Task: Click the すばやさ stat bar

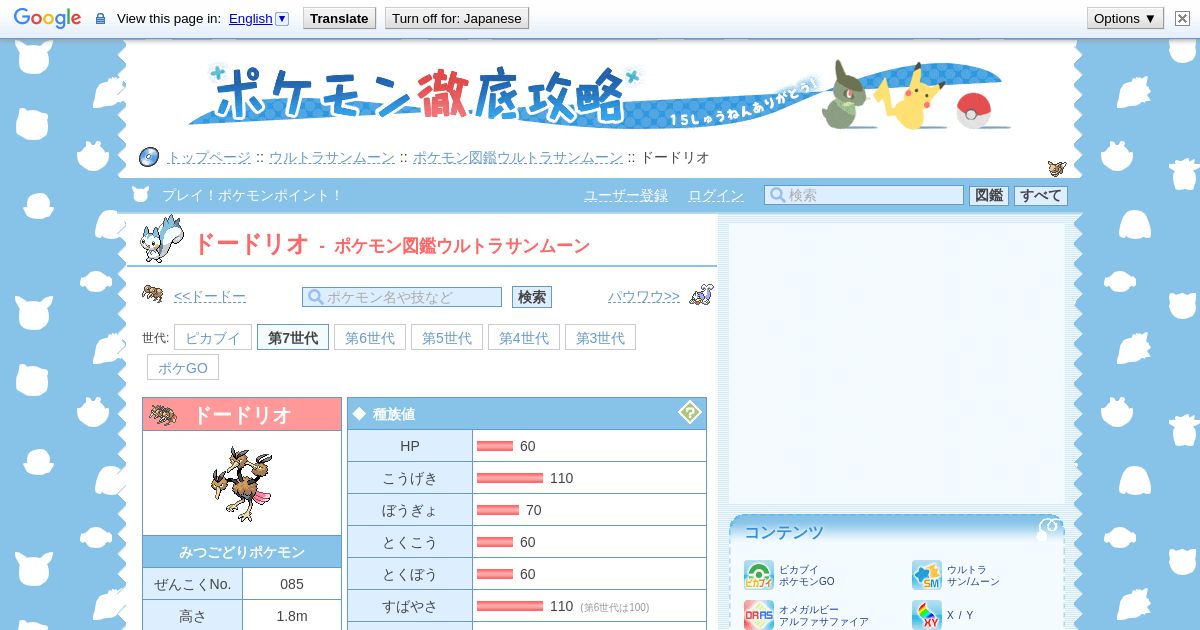Action: 510,606
